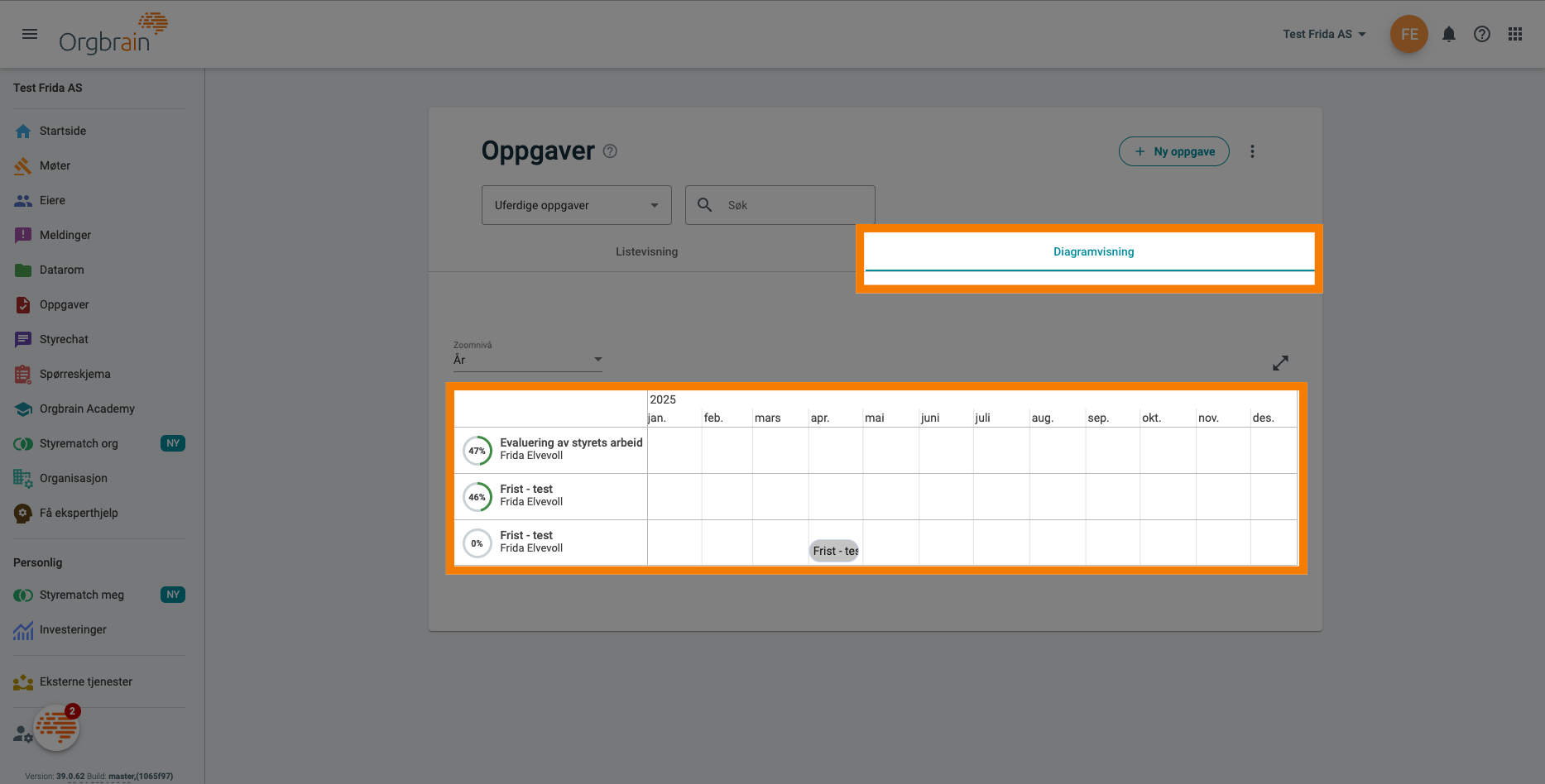
Task: Click the Få eksperthjelp icon
Action: tap(23, 513)
